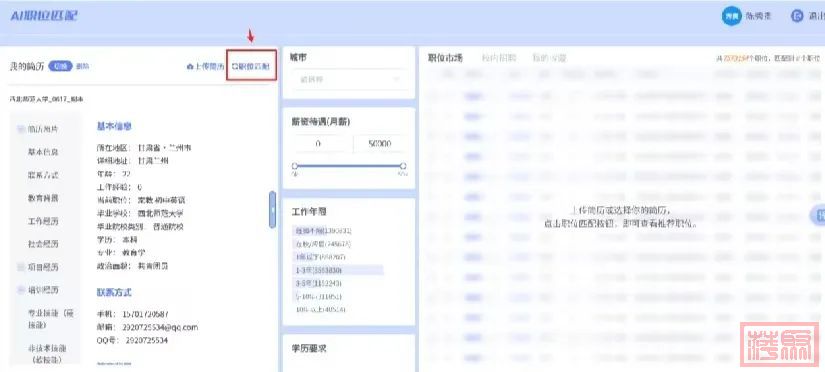Click the 退出 logout icon

pos(797,16)
